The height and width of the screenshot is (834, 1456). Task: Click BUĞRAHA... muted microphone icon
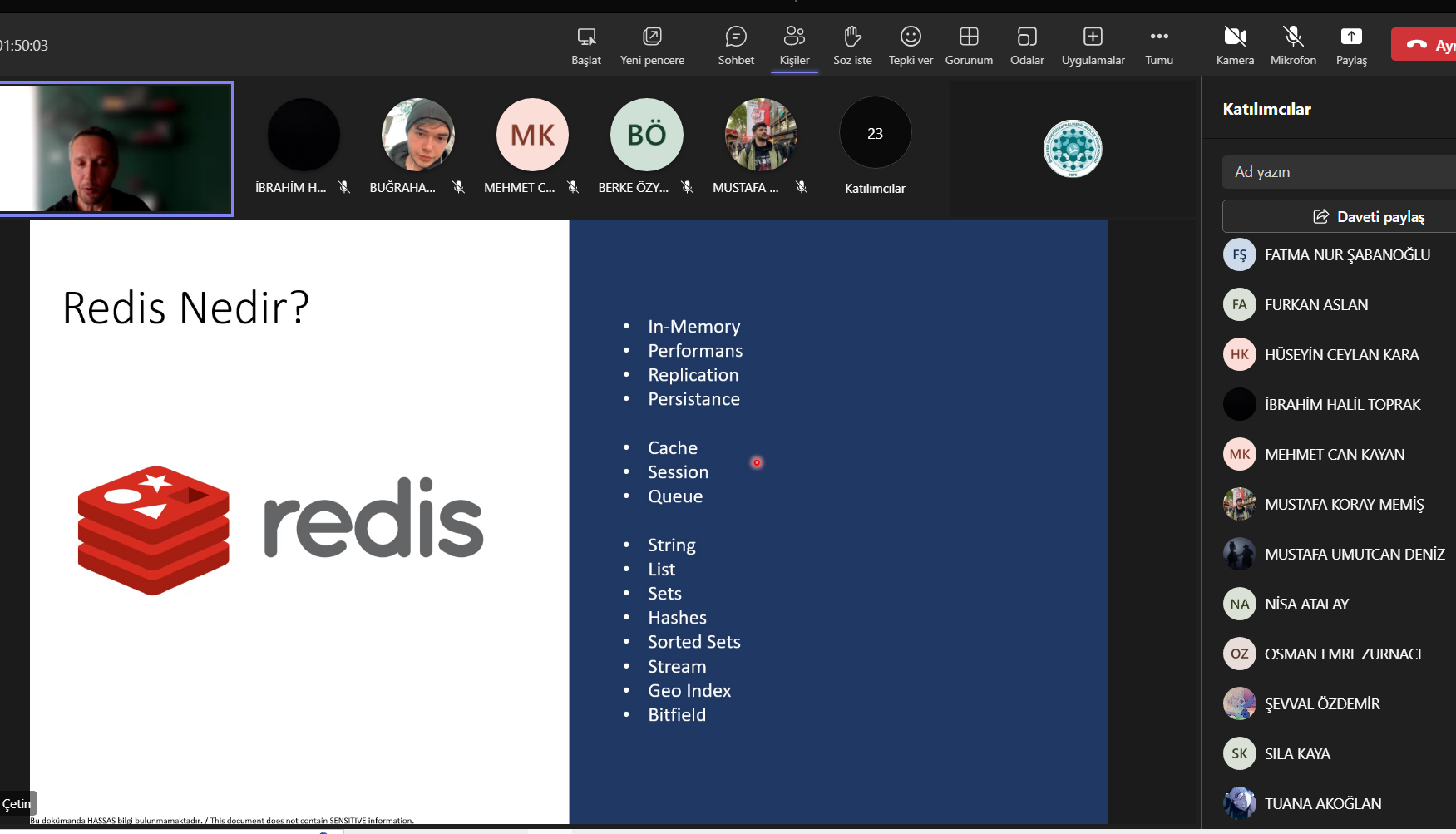[x=458, y=187]
